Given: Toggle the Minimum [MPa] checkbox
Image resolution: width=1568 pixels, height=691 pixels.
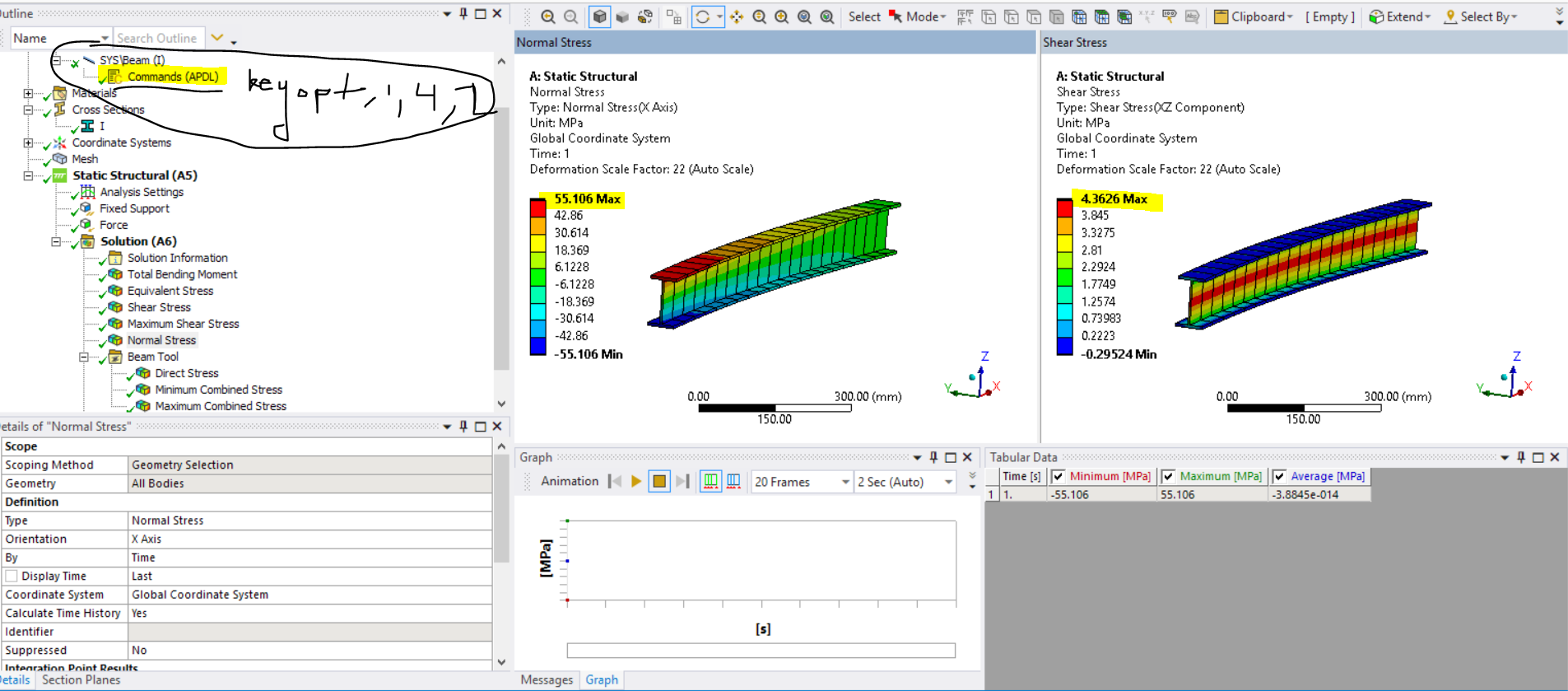Looking at the screenshot, I should pyautogui.click(x=1059, y=476).
